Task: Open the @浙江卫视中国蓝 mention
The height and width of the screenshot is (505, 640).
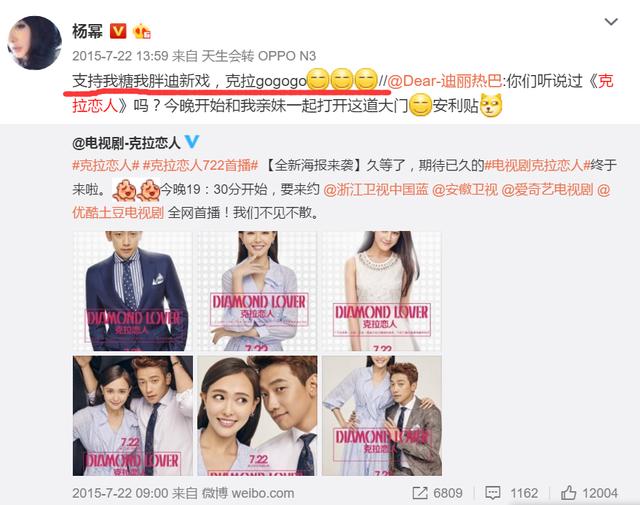Action: tap(376, 189)
